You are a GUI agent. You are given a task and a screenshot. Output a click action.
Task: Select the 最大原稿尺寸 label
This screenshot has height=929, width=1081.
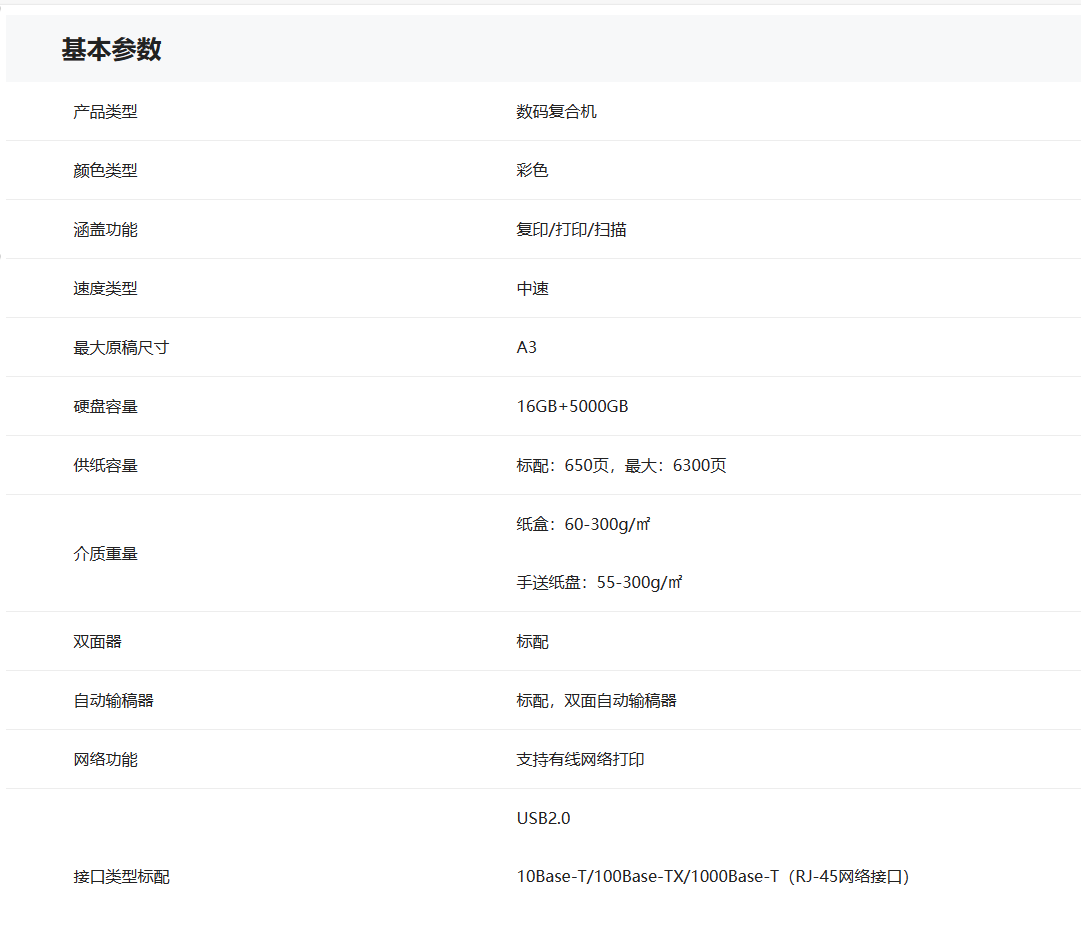tap(121, 348)
